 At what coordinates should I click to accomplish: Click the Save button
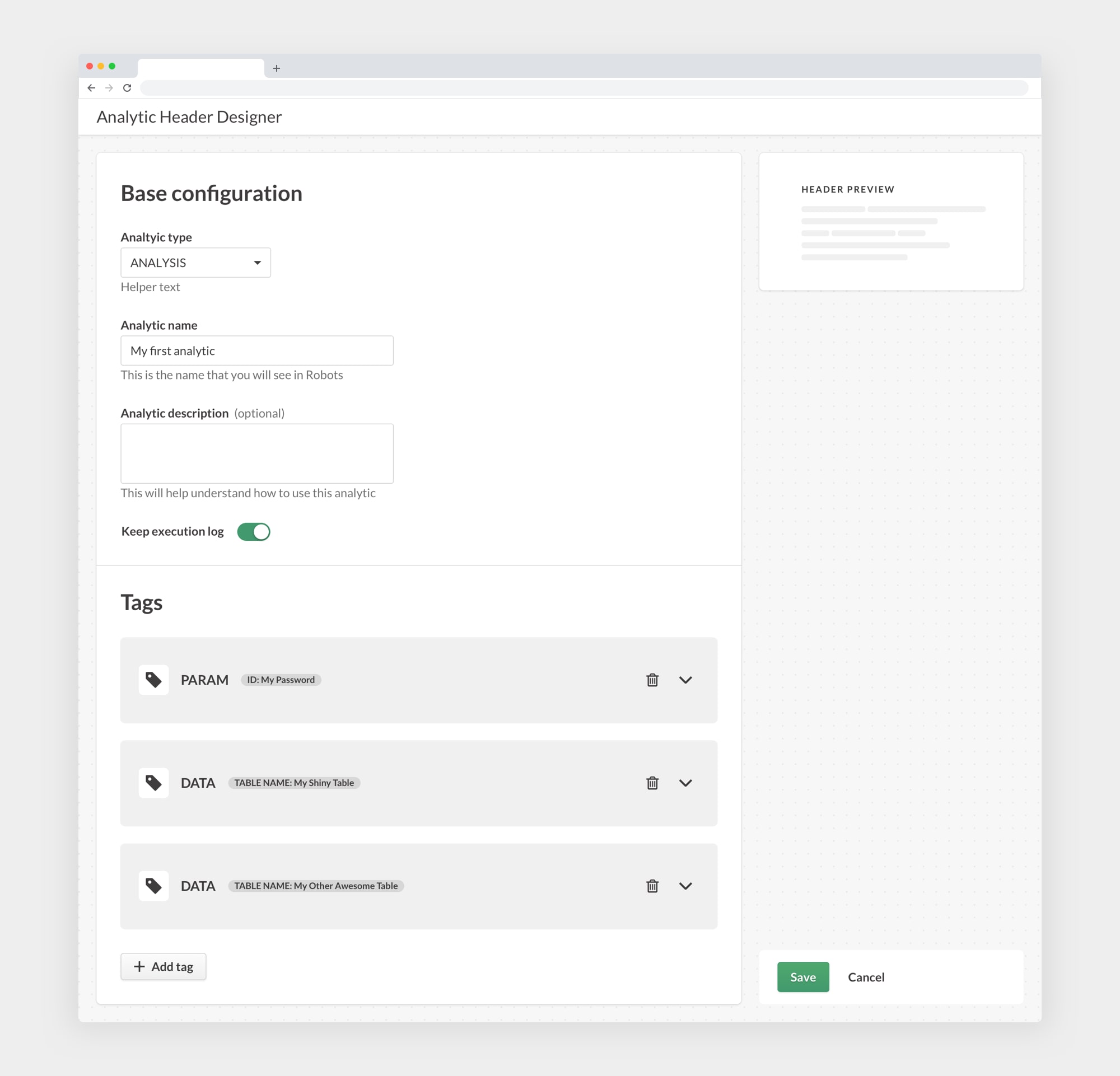(x=802, y=977)
